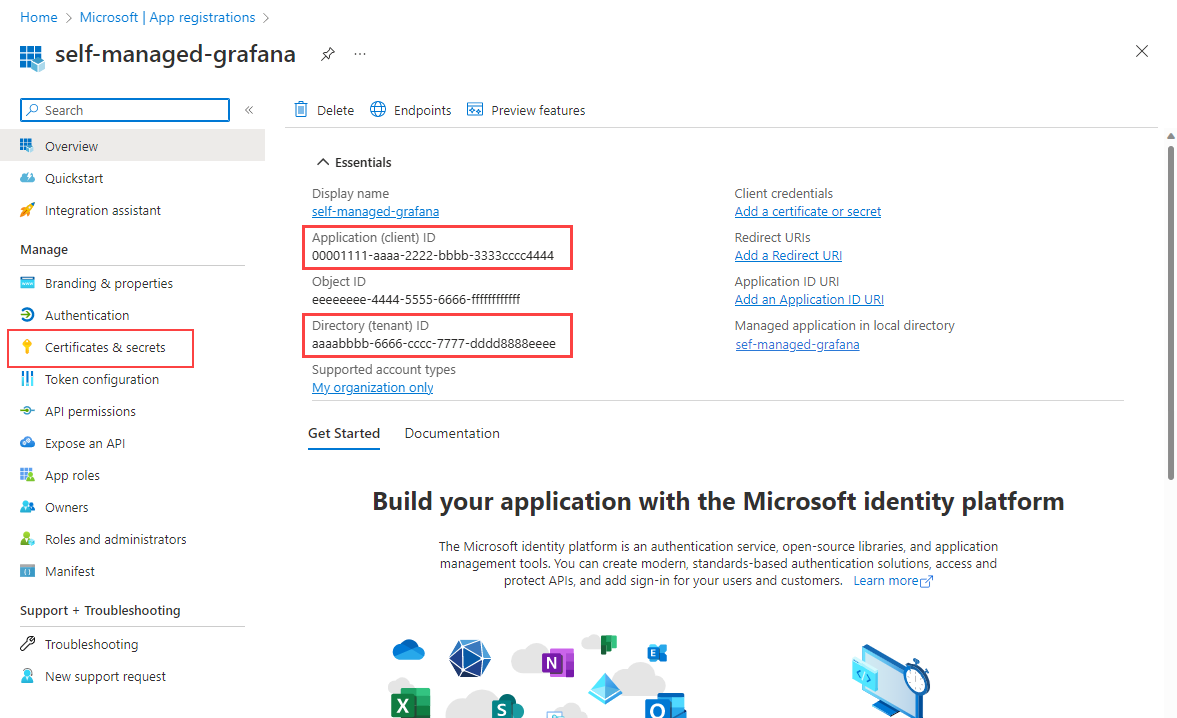Click Add a certificate or secret

point(808,212)
